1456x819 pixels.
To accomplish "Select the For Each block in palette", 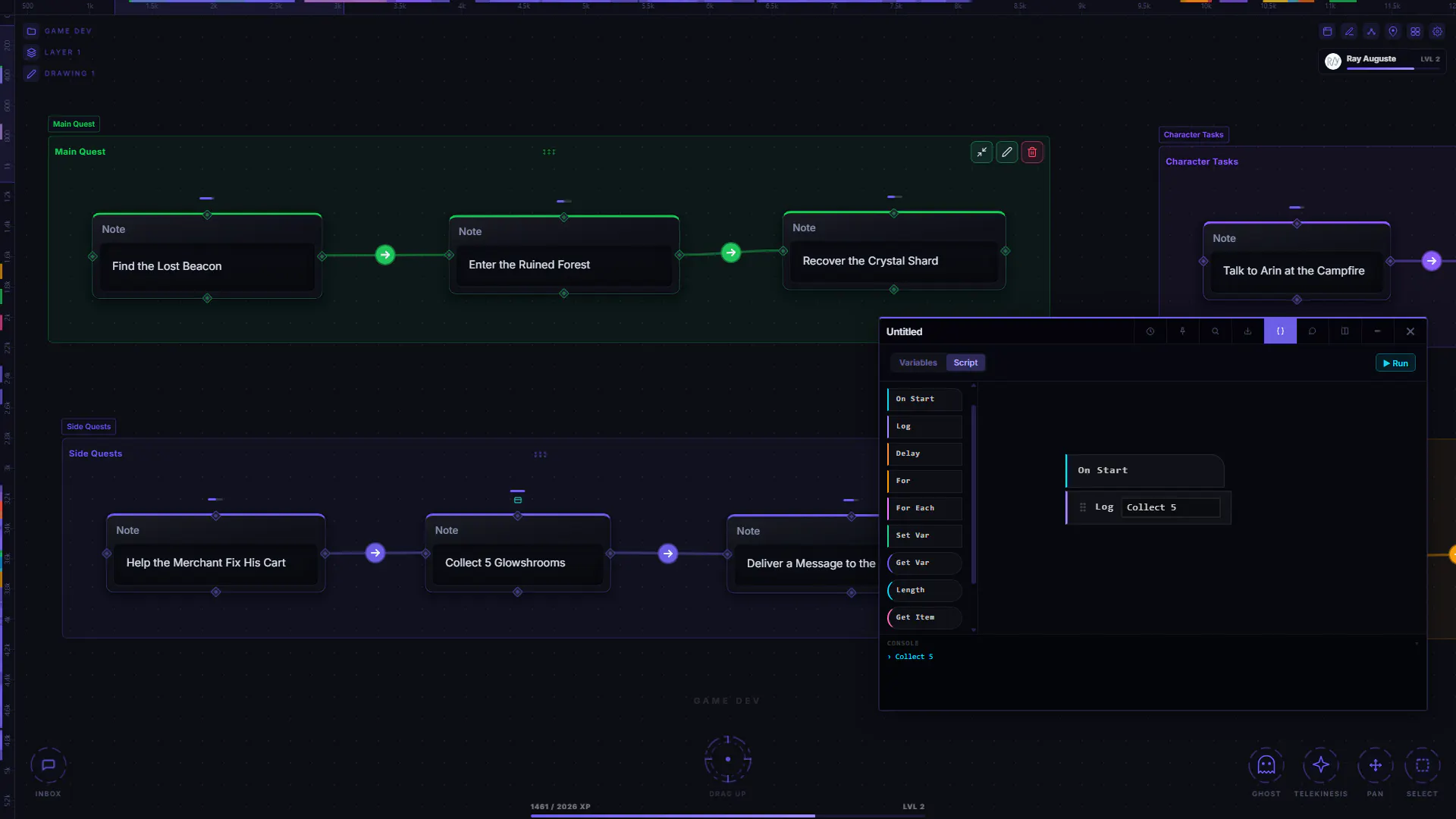I will tap(924, 508).
